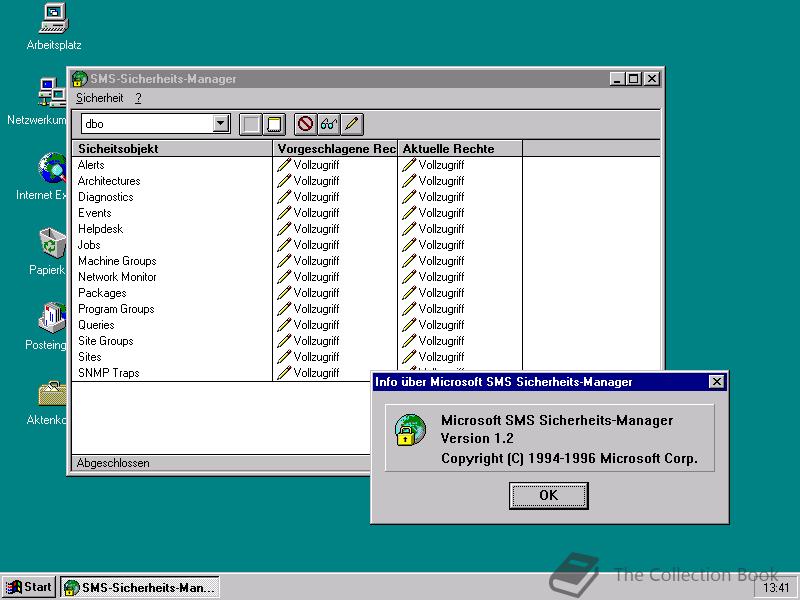Open the Arbeitsplatz desktop icon
This screenshot has height=600, width=800.
pos(54,27)
